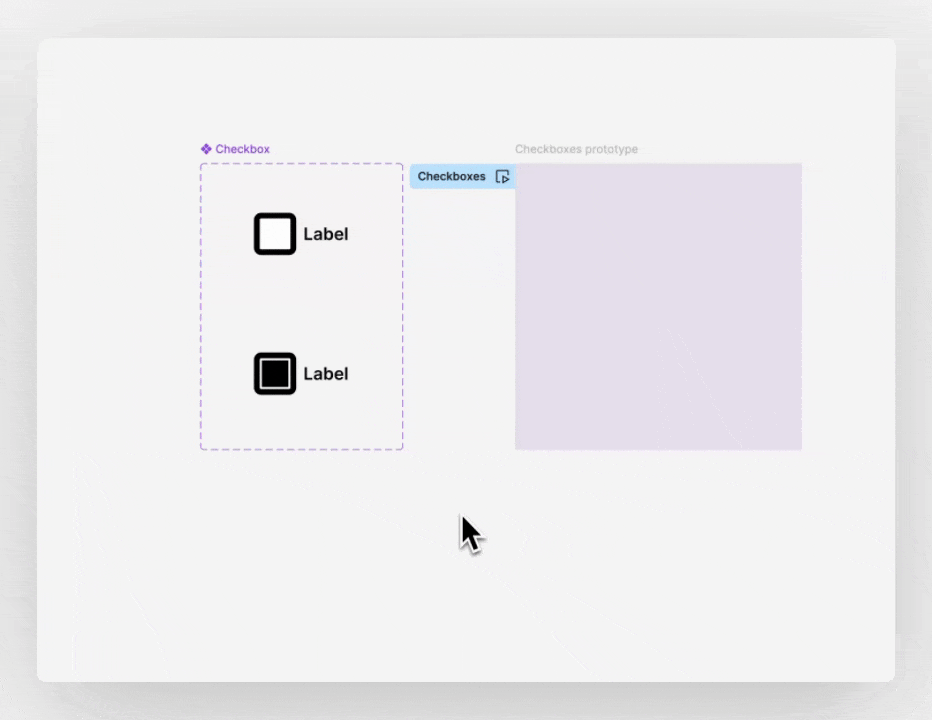Image resolution: width=932 pixels, height=720 pixels.
Task: Click bottom-right corner of the lavender frame
Action: point(800,448)
